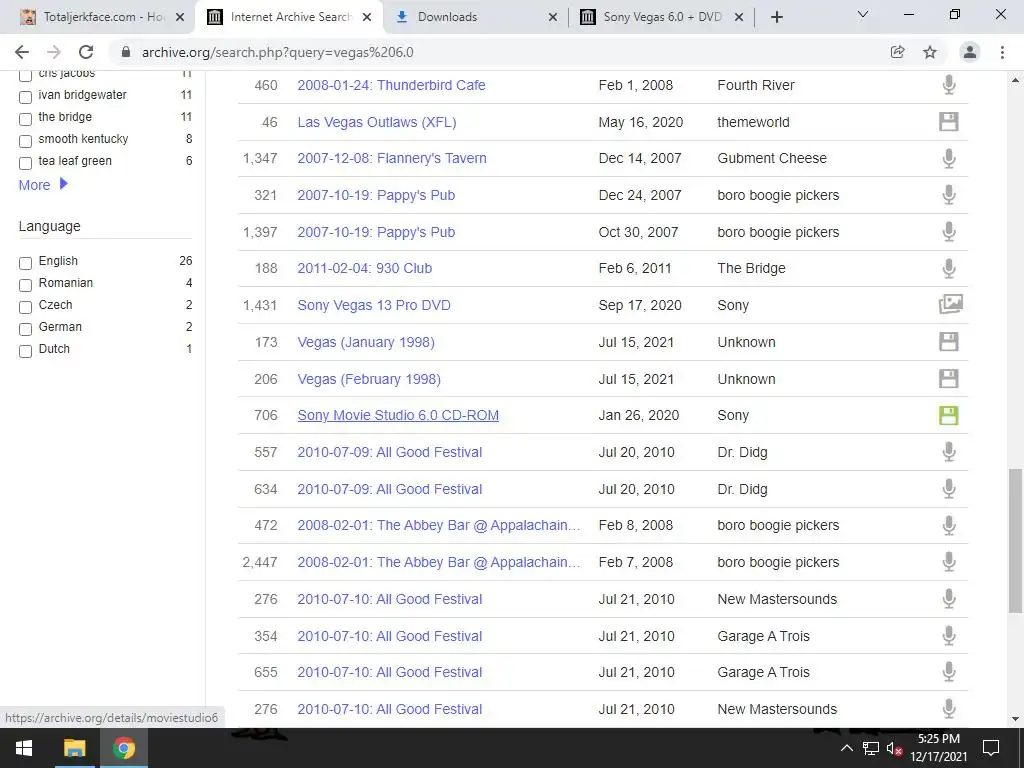Enable the Romanian language filter
The width and height of the screenshot is (1024, 768).
click(x=25, y=285)
